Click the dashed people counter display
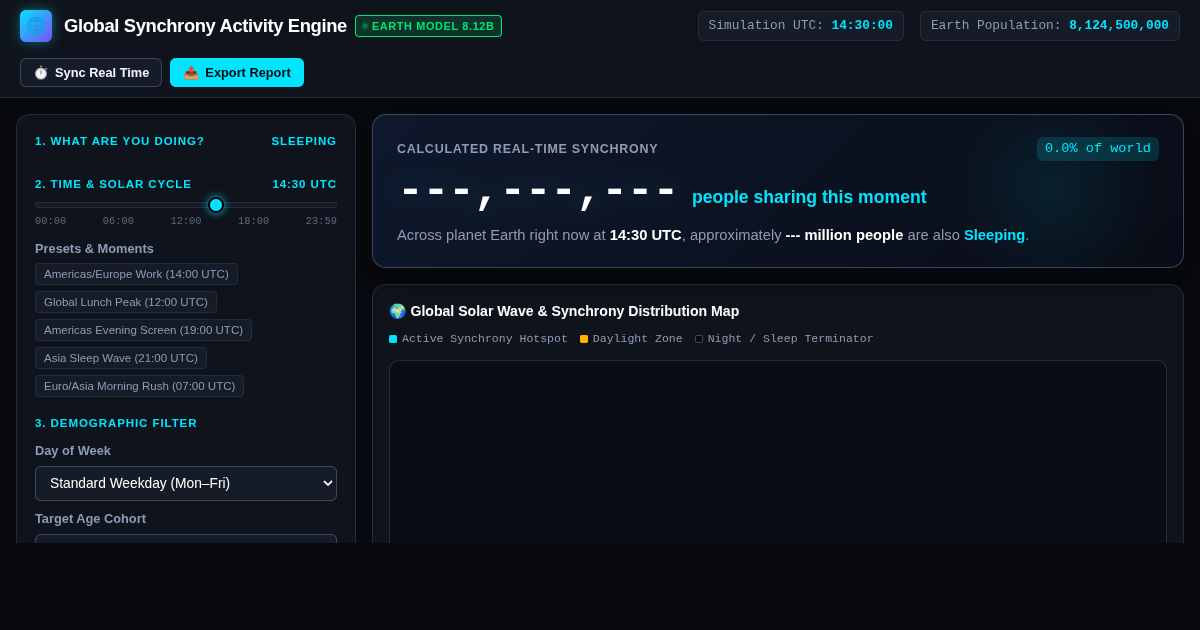The image size is (1200, 630). 538,193
